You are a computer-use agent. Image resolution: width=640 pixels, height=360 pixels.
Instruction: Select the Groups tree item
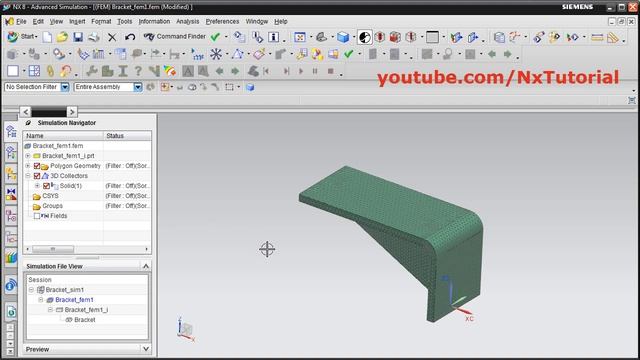(52, 206)
